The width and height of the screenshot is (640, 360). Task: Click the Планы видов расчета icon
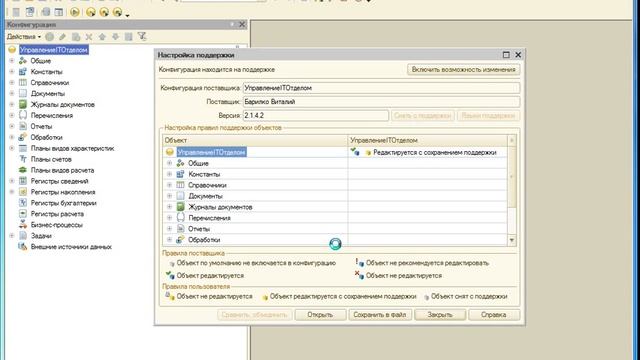(23, 170)
